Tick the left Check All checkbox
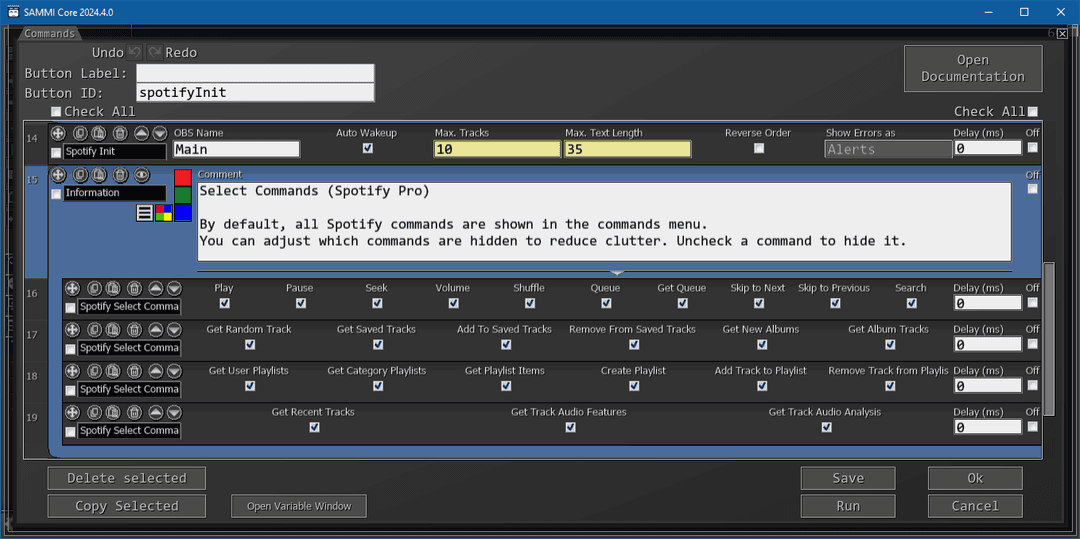 pos(56,112)
